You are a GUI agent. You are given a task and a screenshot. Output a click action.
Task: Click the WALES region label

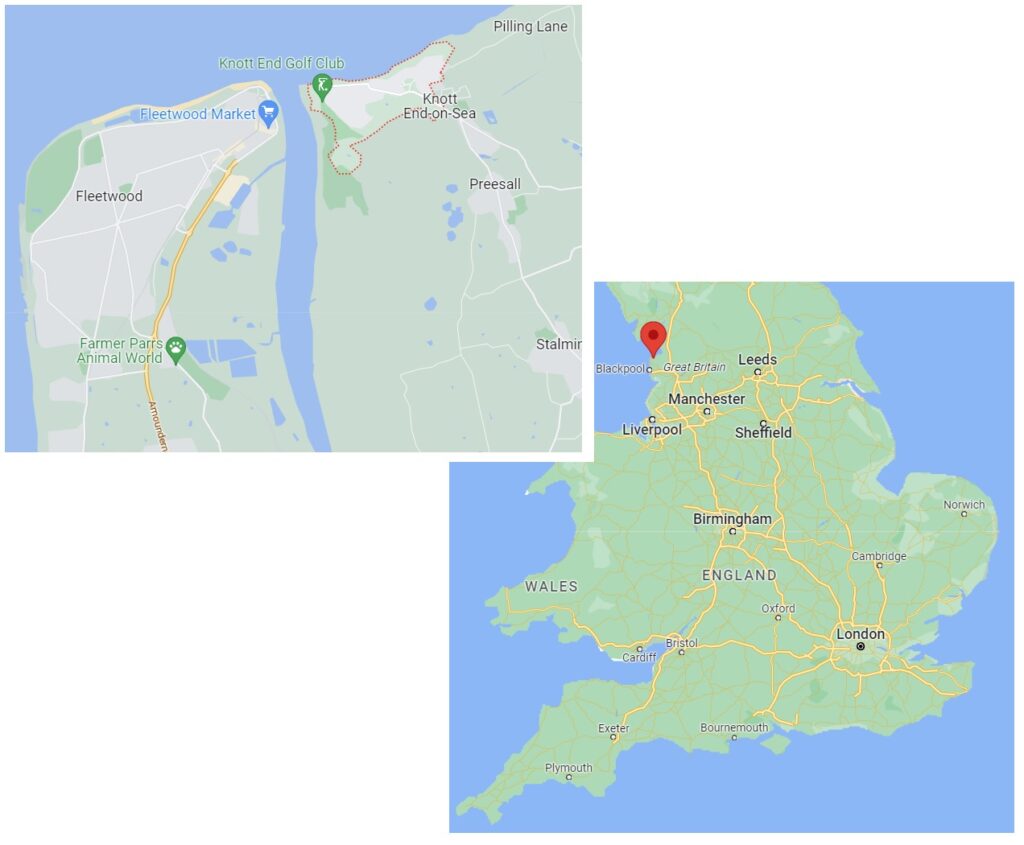coord(552,586)
